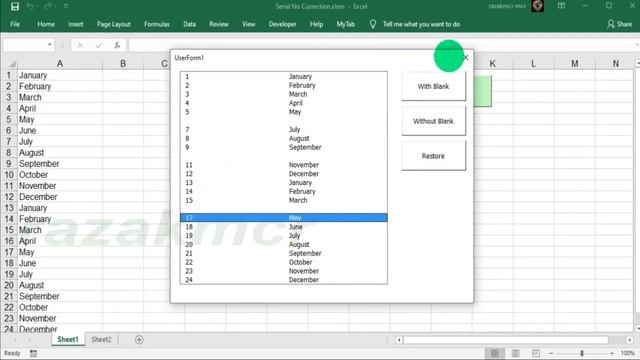Click the green shape behind the dialog
Image resolution: width=640 pixels, height=360 pixels.
pos(483,91)
